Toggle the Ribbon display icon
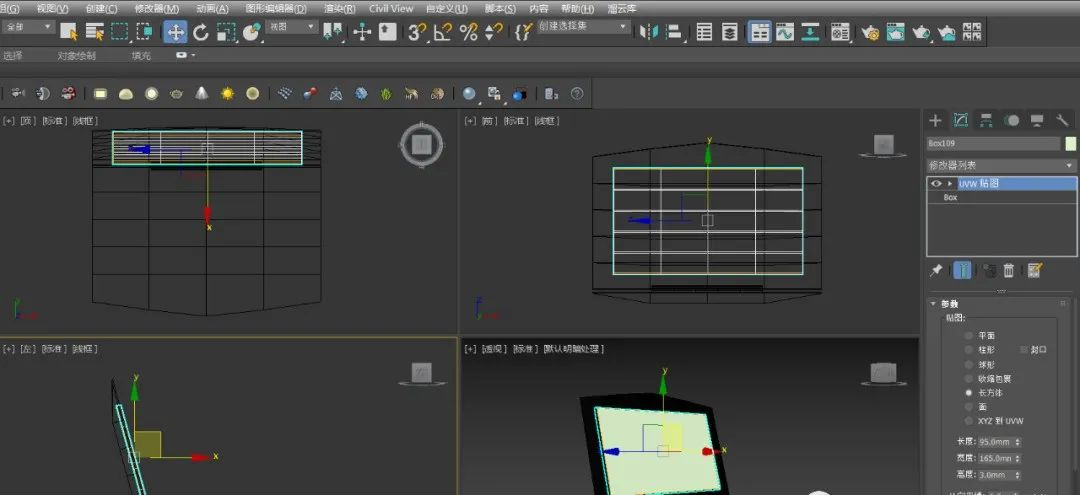 pos(760,32)
